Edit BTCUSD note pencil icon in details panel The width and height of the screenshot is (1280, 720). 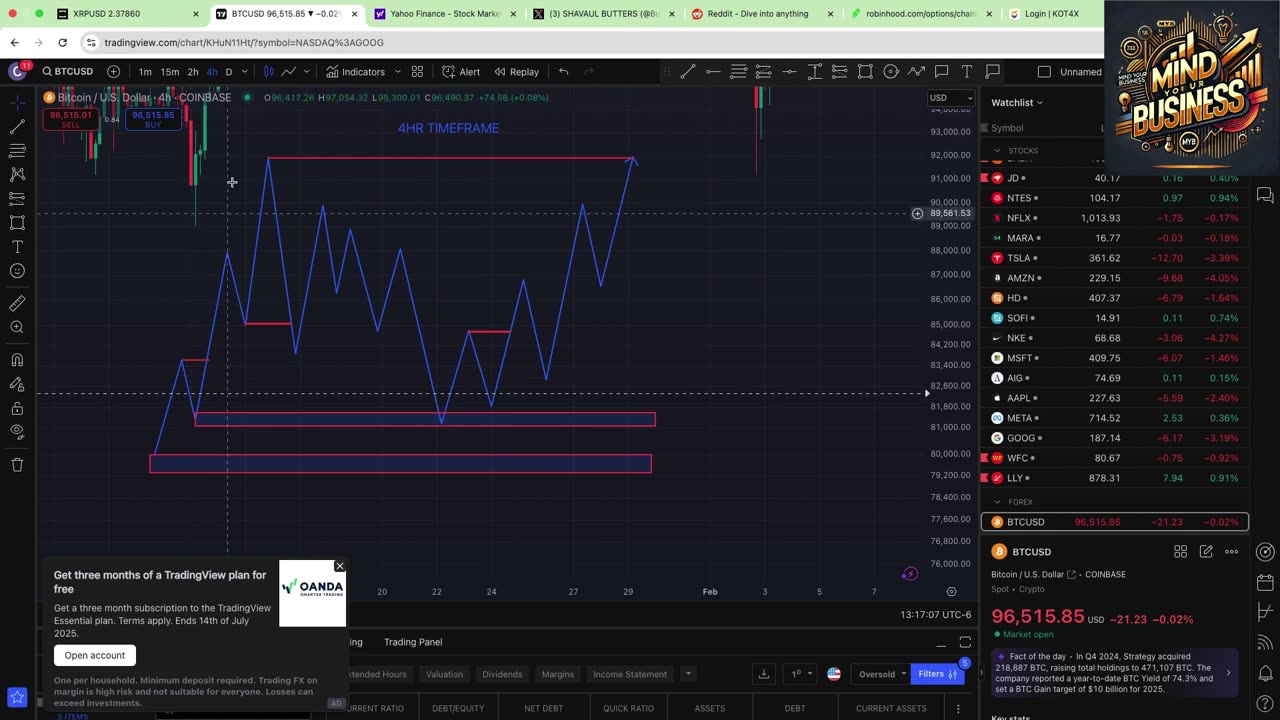[x=1206, y=552]
